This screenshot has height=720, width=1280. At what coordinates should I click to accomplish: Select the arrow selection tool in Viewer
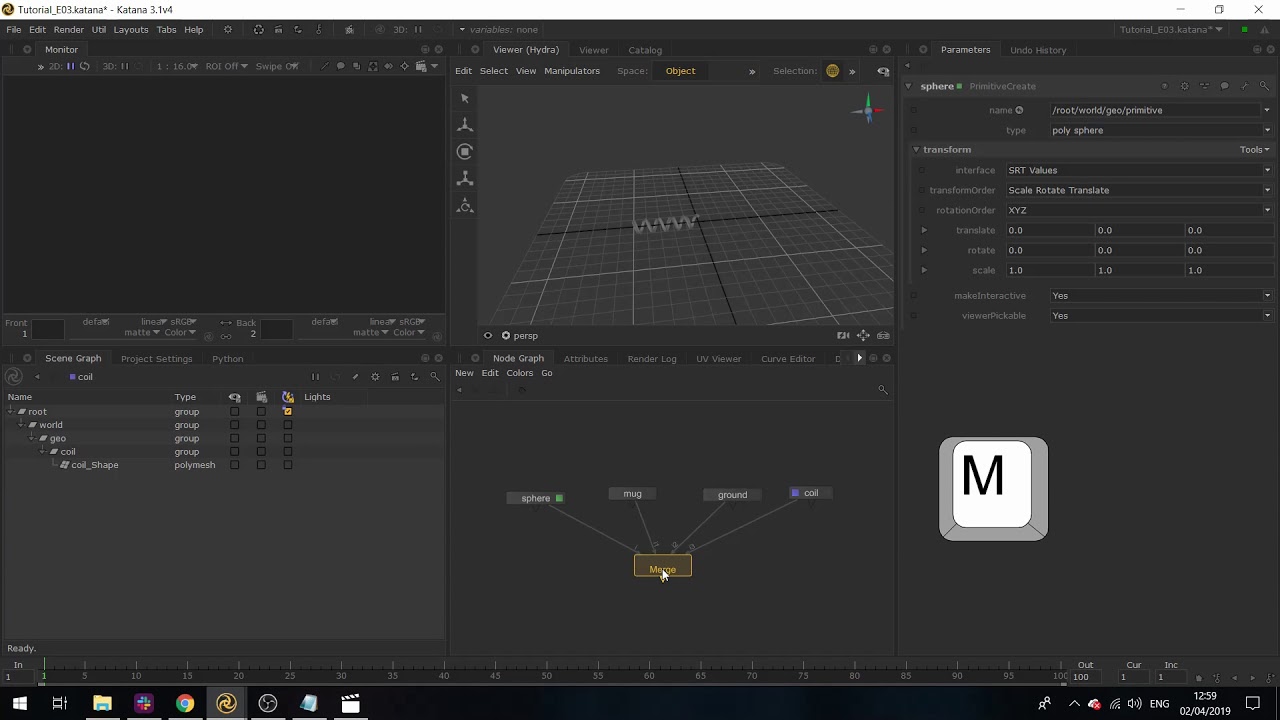(x=465, y=98)
